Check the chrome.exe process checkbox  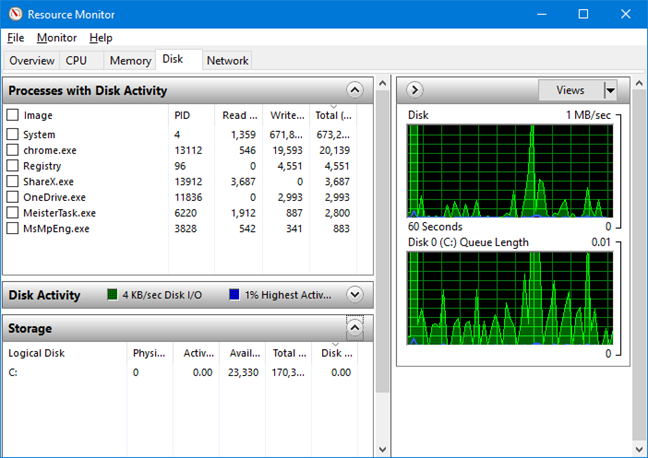pyautogui.click(x=12, y=150)
